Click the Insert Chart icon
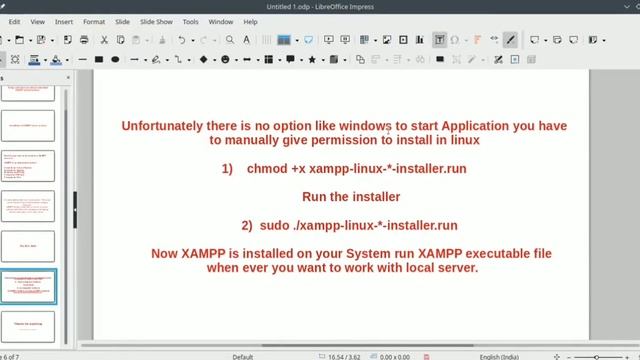This screenshot has width=640, height=360. (420, 40)
